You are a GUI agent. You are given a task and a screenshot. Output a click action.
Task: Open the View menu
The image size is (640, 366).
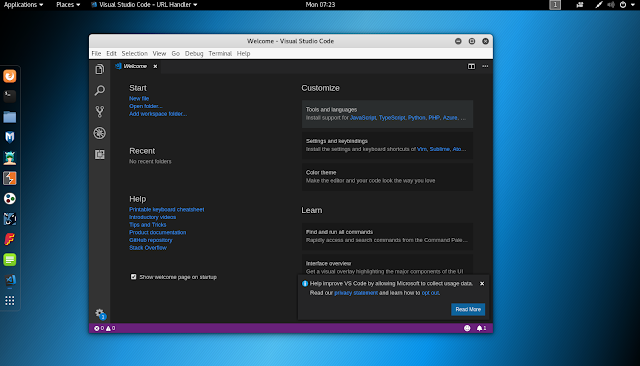(x=159, y=53)
